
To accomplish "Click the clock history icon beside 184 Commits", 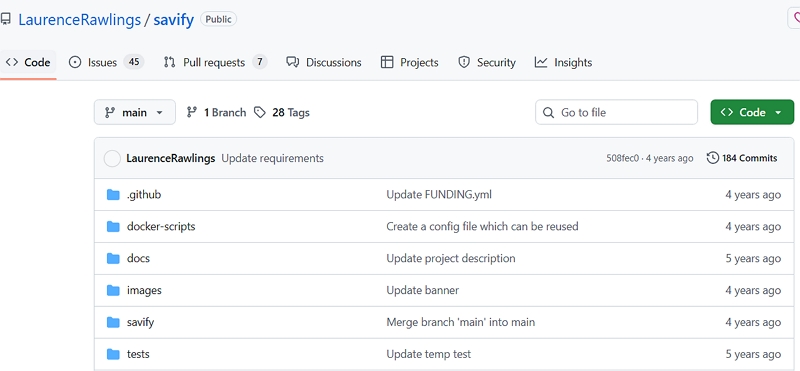I will (x=713, y=158).
